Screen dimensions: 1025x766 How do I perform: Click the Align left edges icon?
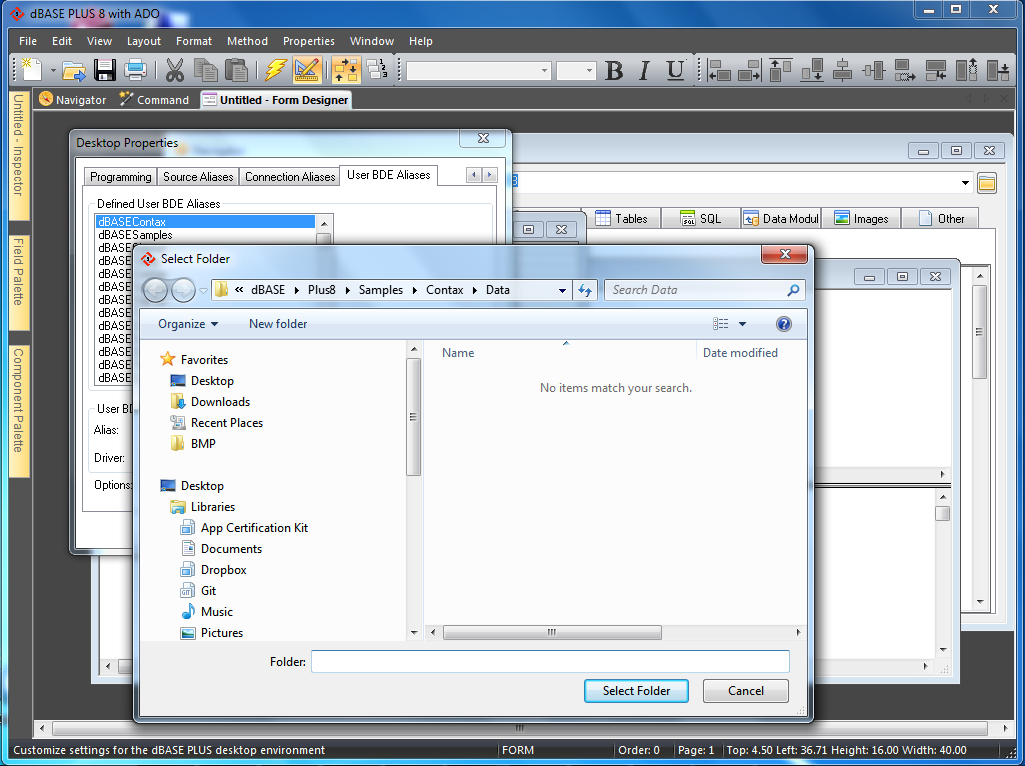(x=719, y=70)
